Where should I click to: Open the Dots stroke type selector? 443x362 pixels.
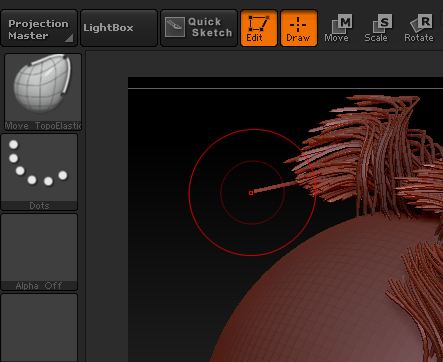pyautogui.click(x=39, y=172)
